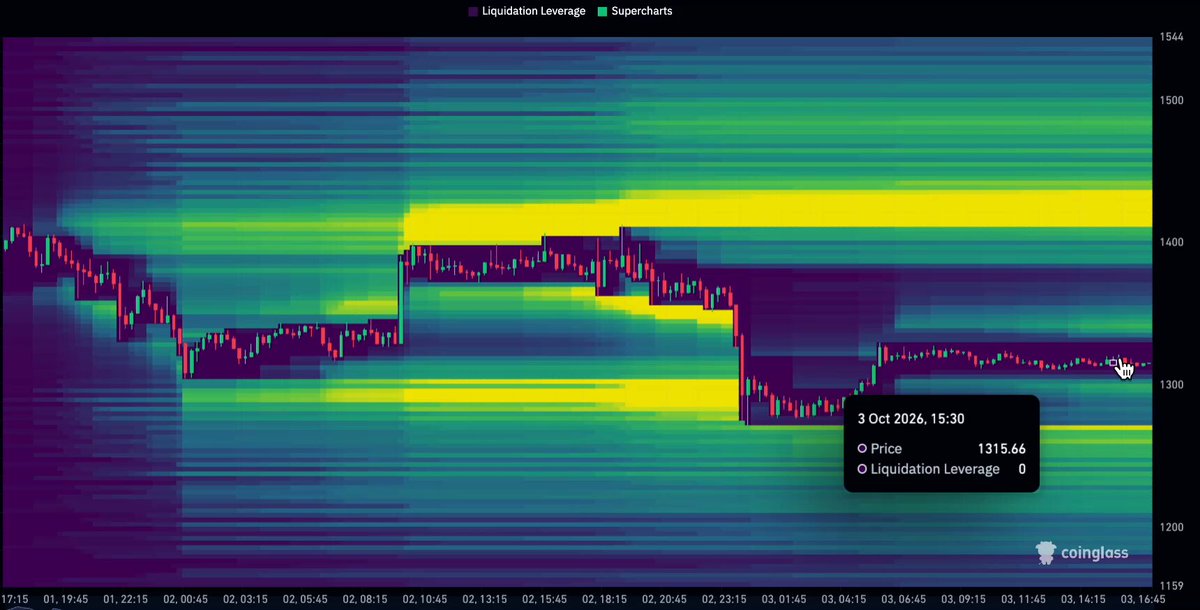Image resolution: width=1200 pixels, height=610 pixels.
Task: Click the 02, 10:45 time axis label
Action: pyautogui.click(x=426, y=599)
